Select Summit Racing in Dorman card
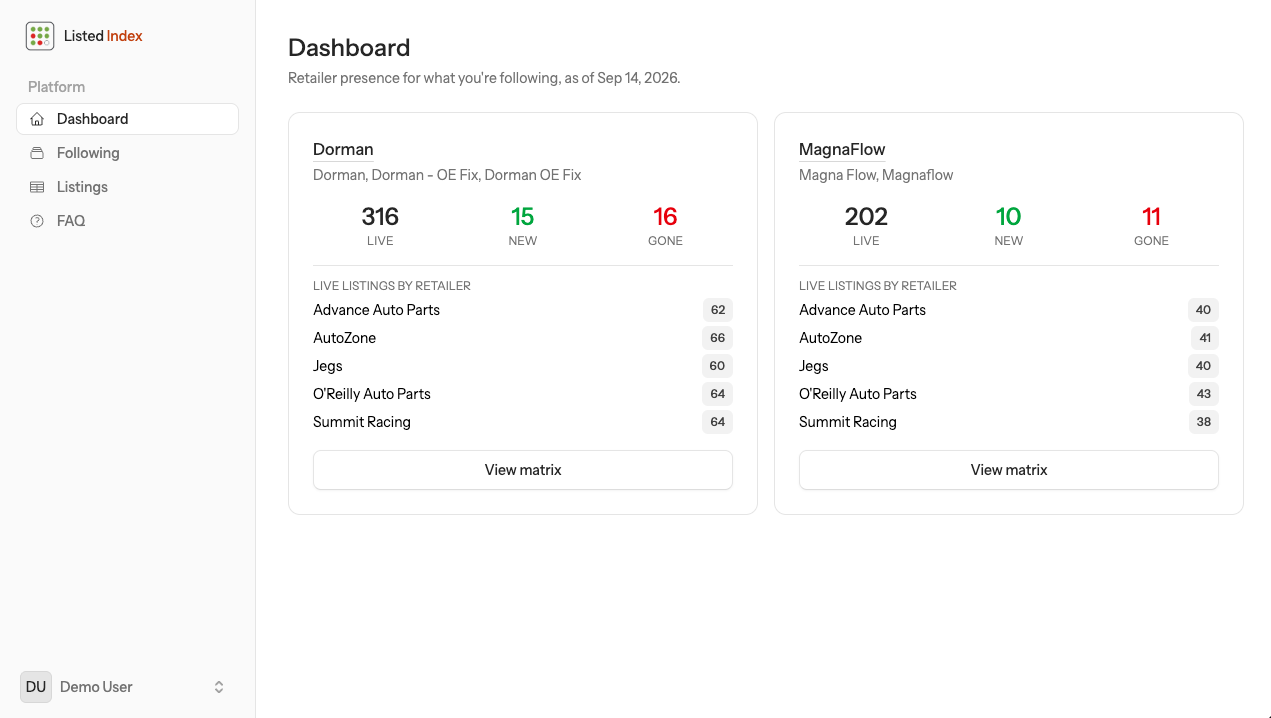The width and height of the screenshot is (1271, 718). (x=523, y=422)
